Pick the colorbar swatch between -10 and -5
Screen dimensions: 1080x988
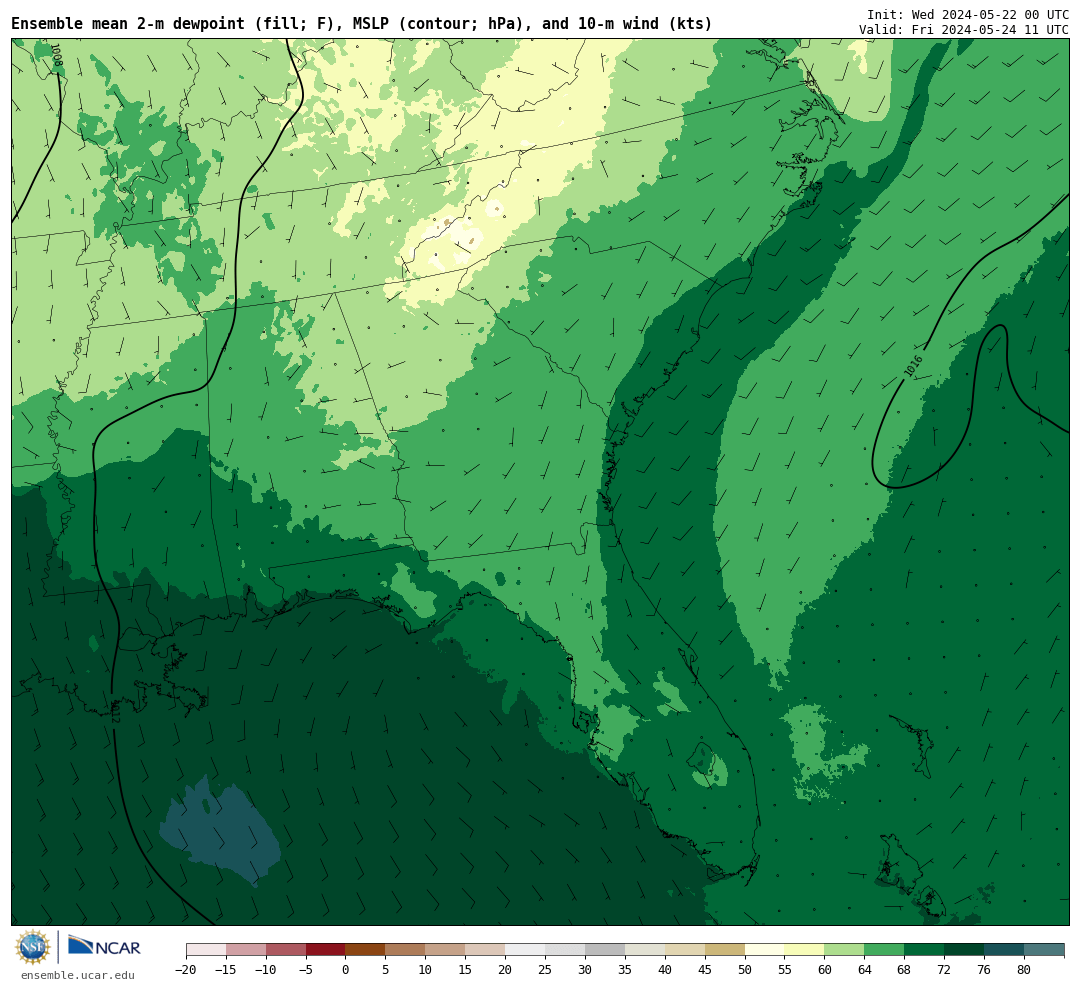pos(286,949)
